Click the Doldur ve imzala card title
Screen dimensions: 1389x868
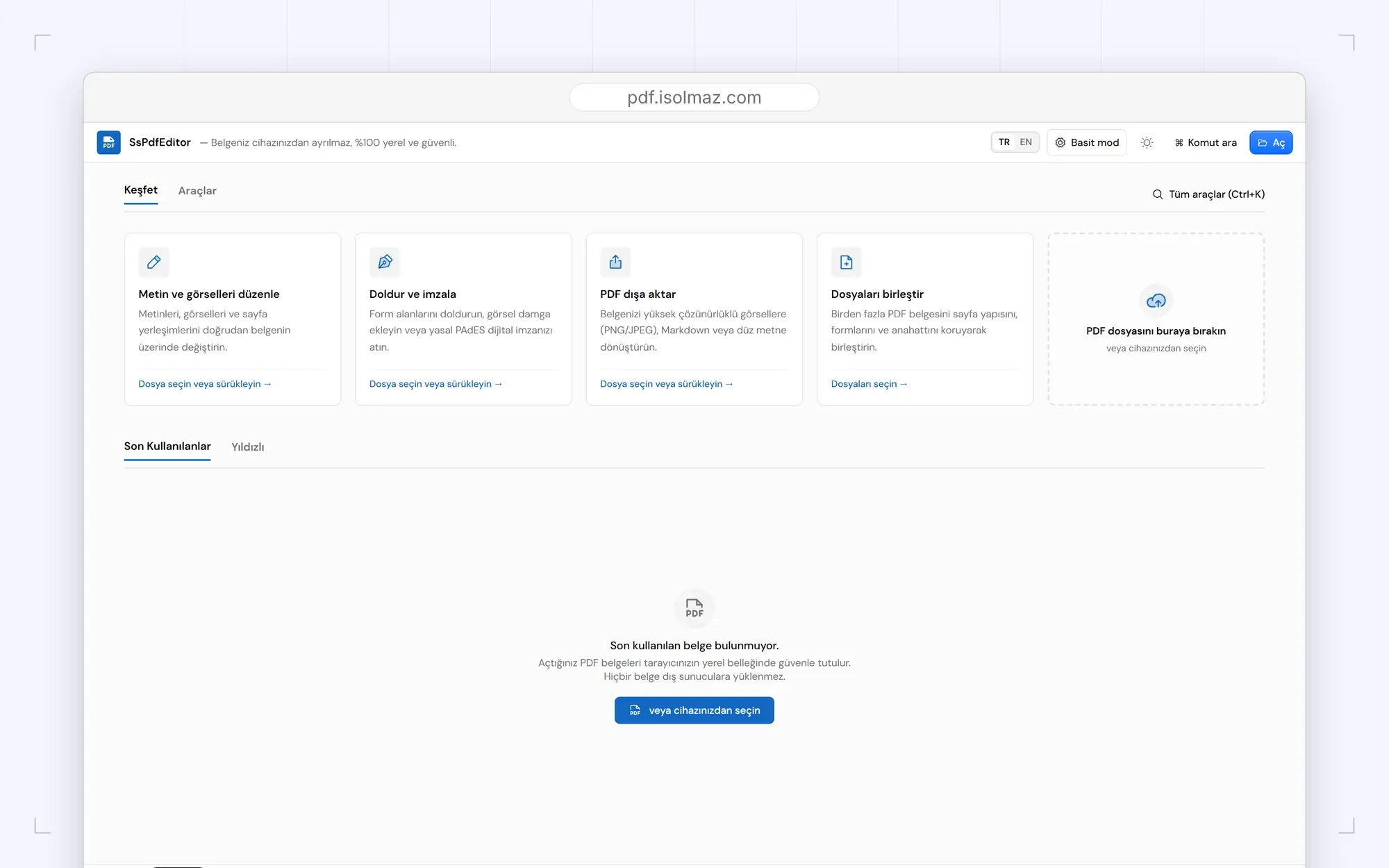tap(413, 294)
